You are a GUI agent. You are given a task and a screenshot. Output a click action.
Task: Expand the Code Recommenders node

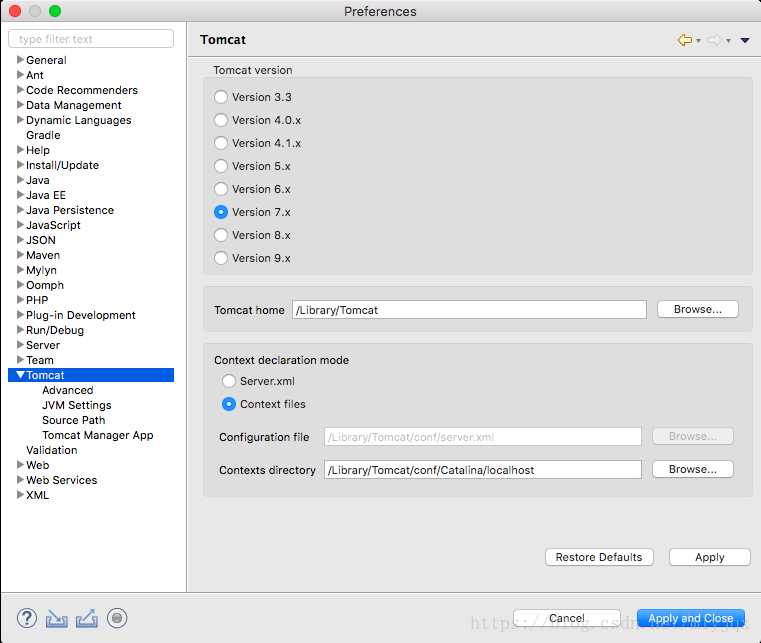point(20,90)
